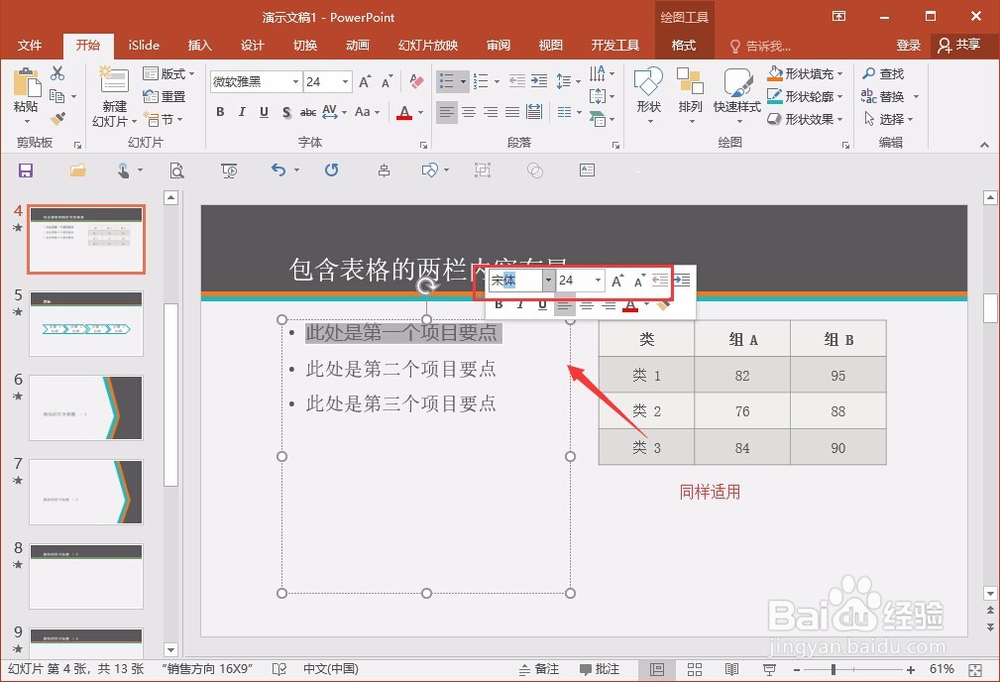The image size is (1000, 682).
Task: Toggle Bold in the mini toolbar
Action: 499,305
